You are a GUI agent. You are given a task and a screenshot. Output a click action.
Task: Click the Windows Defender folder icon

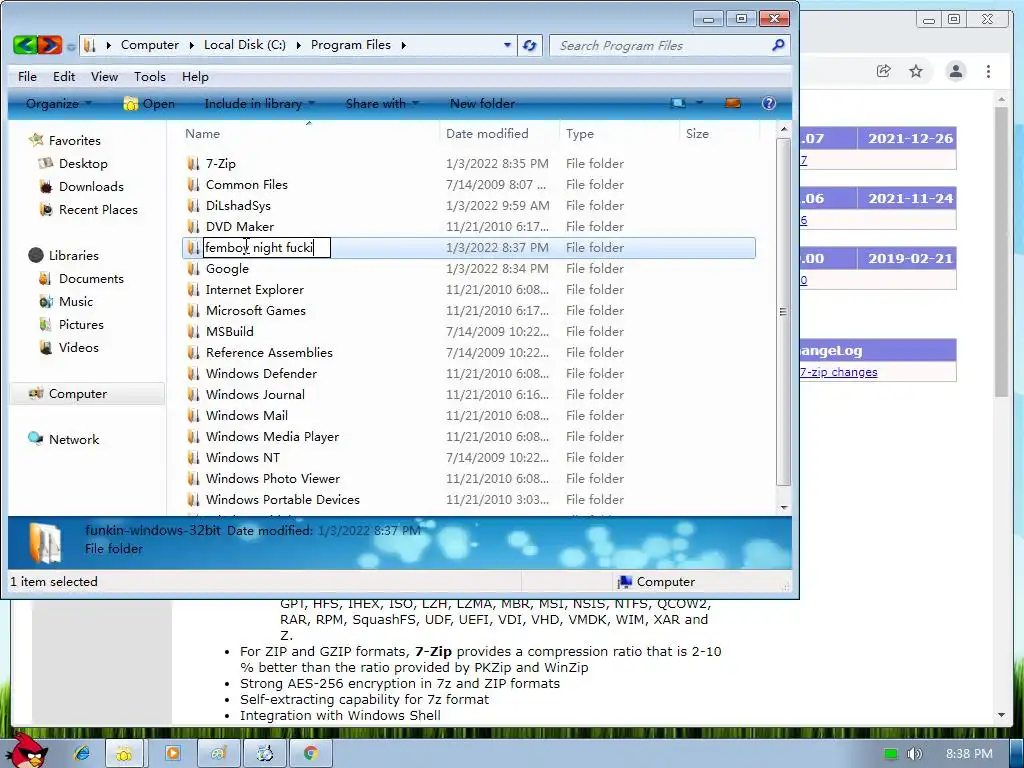click(x=193, y=374)
